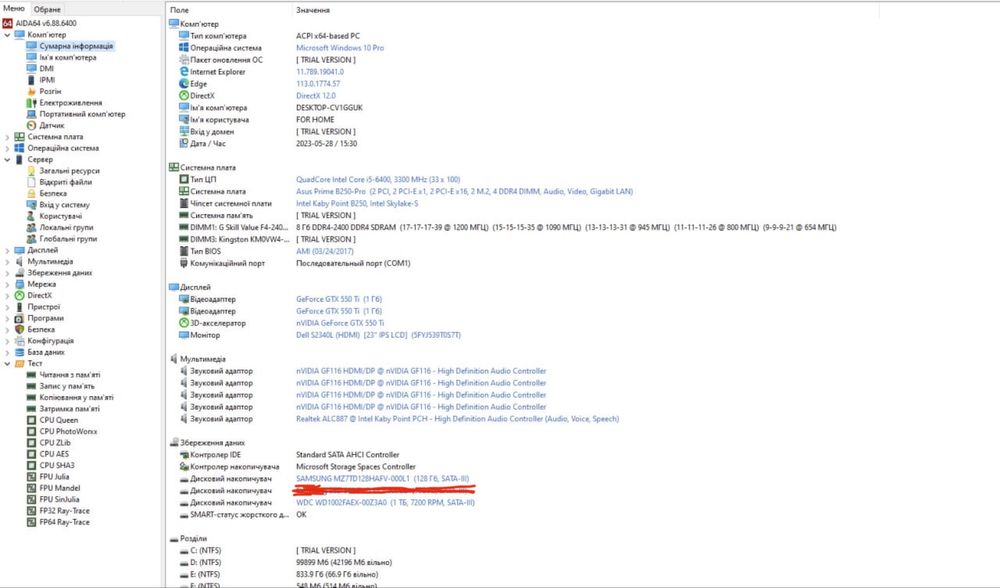
Task: Open Портативний комп'ютер icon
Action: (x=31, y=114)
